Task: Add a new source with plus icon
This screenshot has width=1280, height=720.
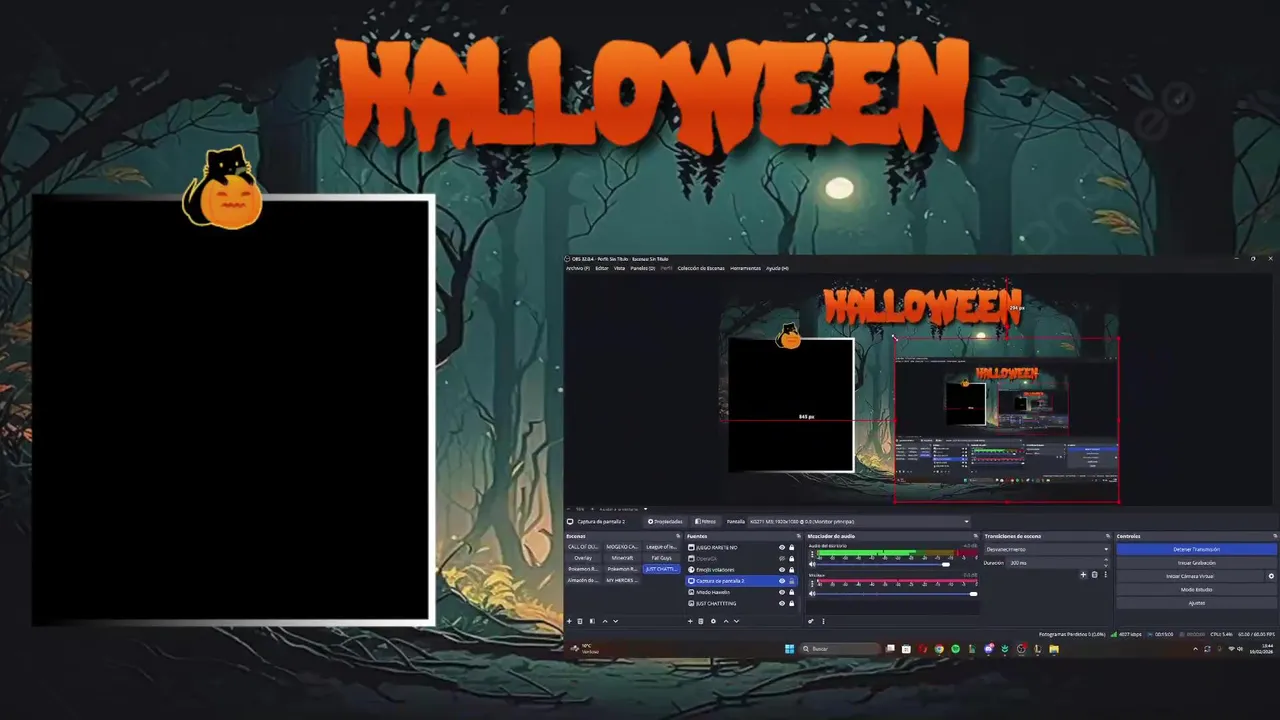Action: tap(690, 621)
